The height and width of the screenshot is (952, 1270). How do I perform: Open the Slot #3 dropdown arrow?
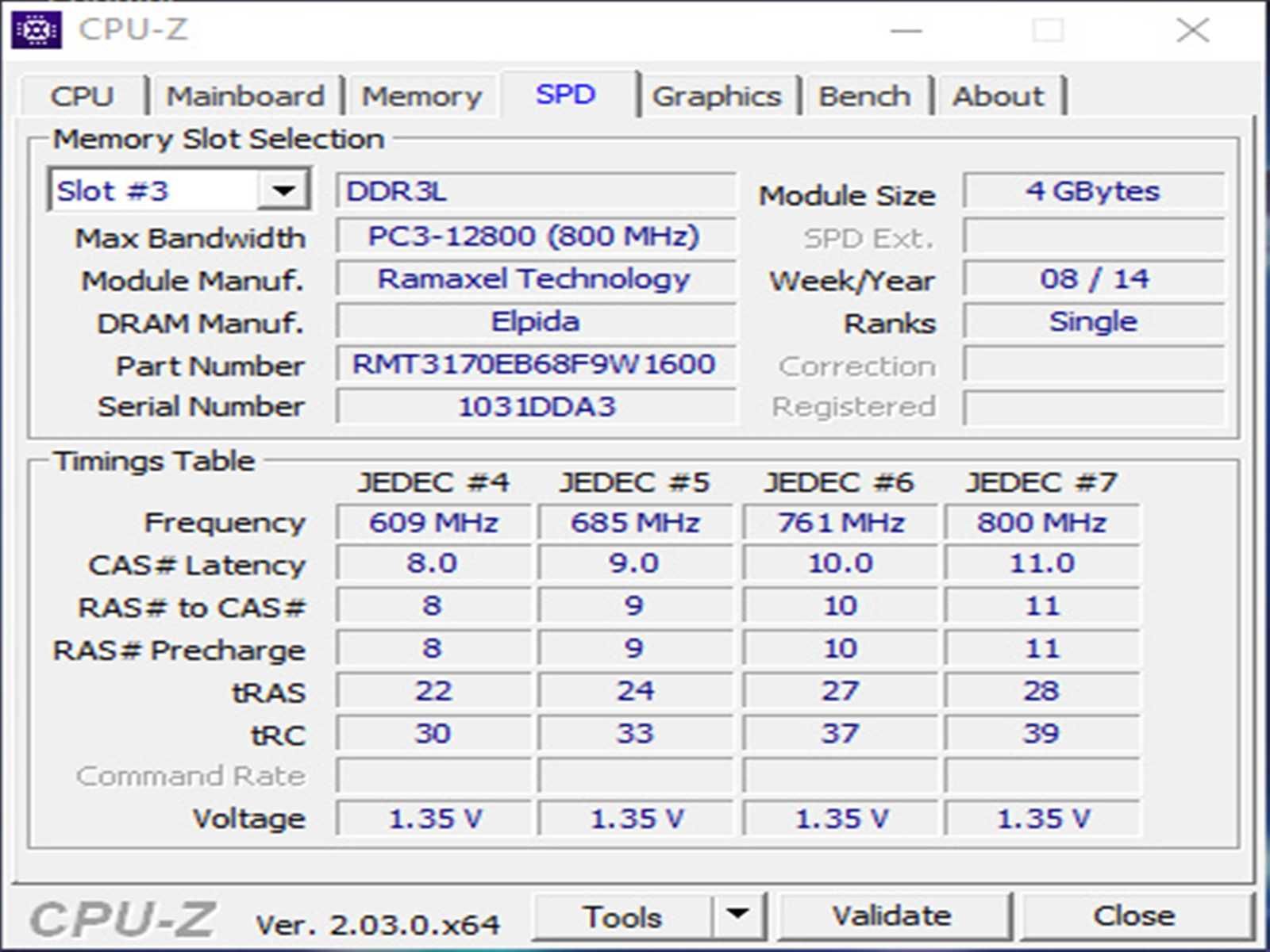click(x=283, y=190)
